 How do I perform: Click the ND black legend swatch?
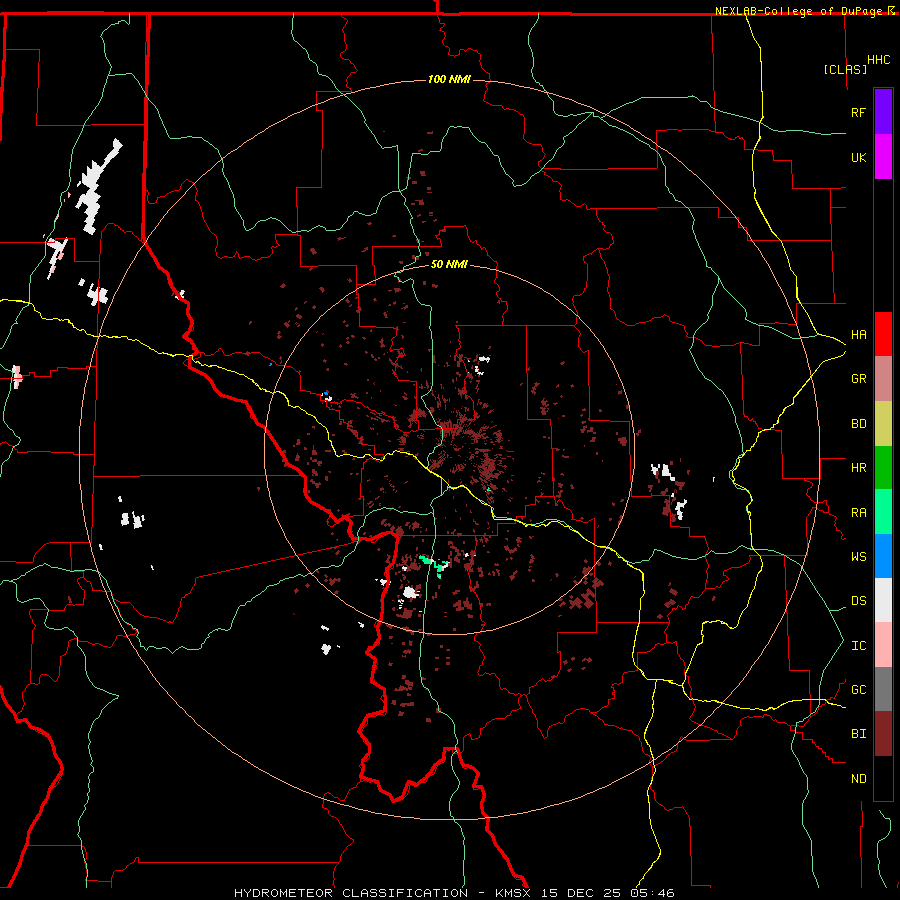pyautogui.click(x=883, y=778)
